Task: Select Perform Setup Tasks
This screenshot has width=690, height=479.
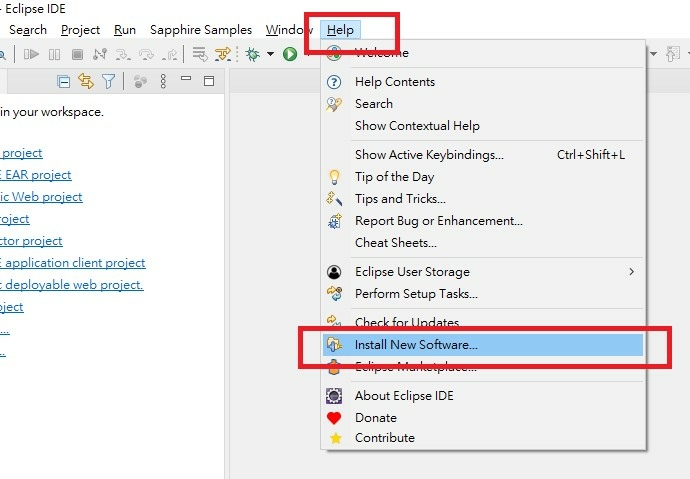Action: pyautogui.click(x=483, y=294)
